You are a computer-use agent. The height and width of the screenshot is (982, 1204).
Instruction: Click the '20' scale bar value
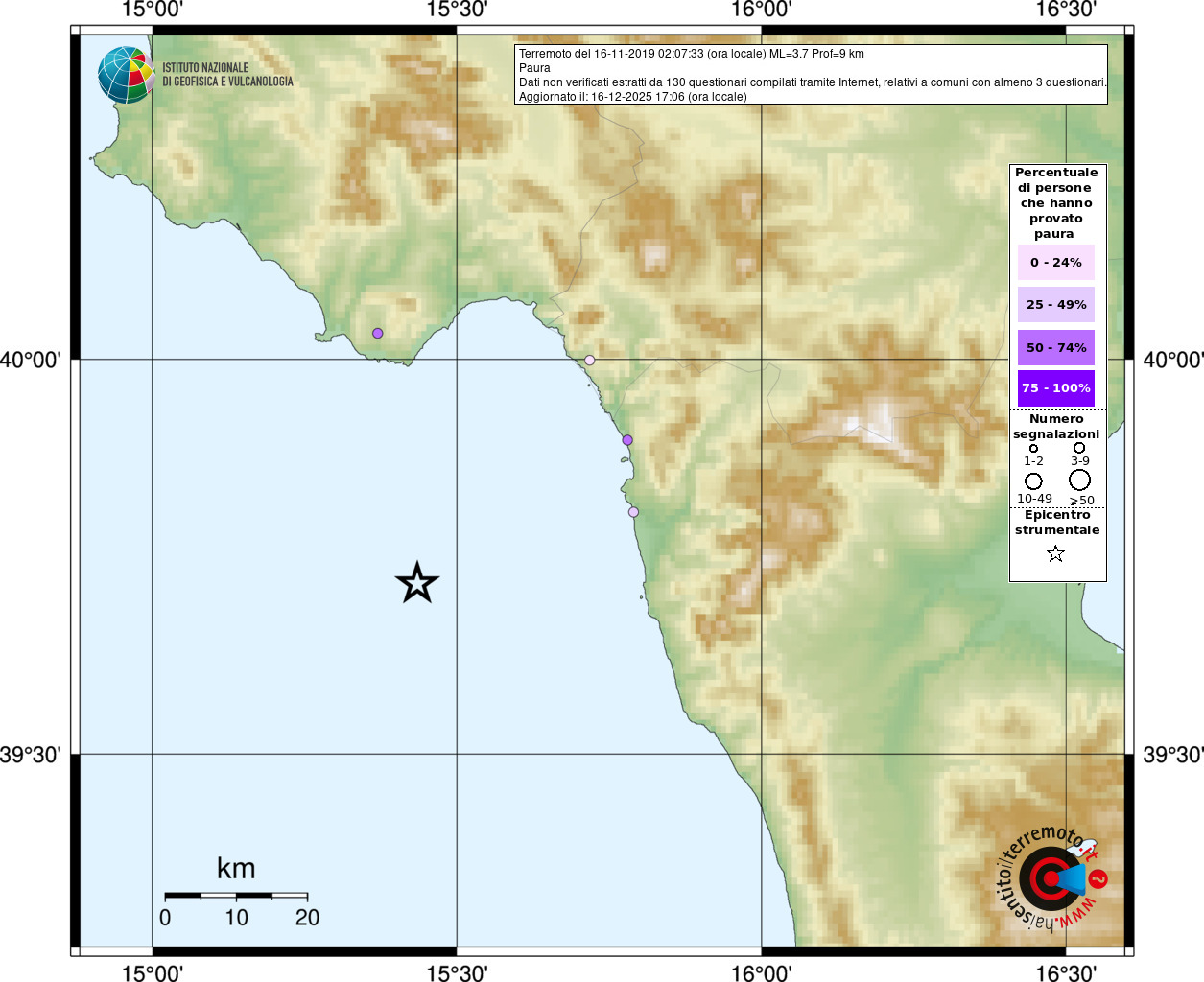pyautogui.click(x=307, y=918)
